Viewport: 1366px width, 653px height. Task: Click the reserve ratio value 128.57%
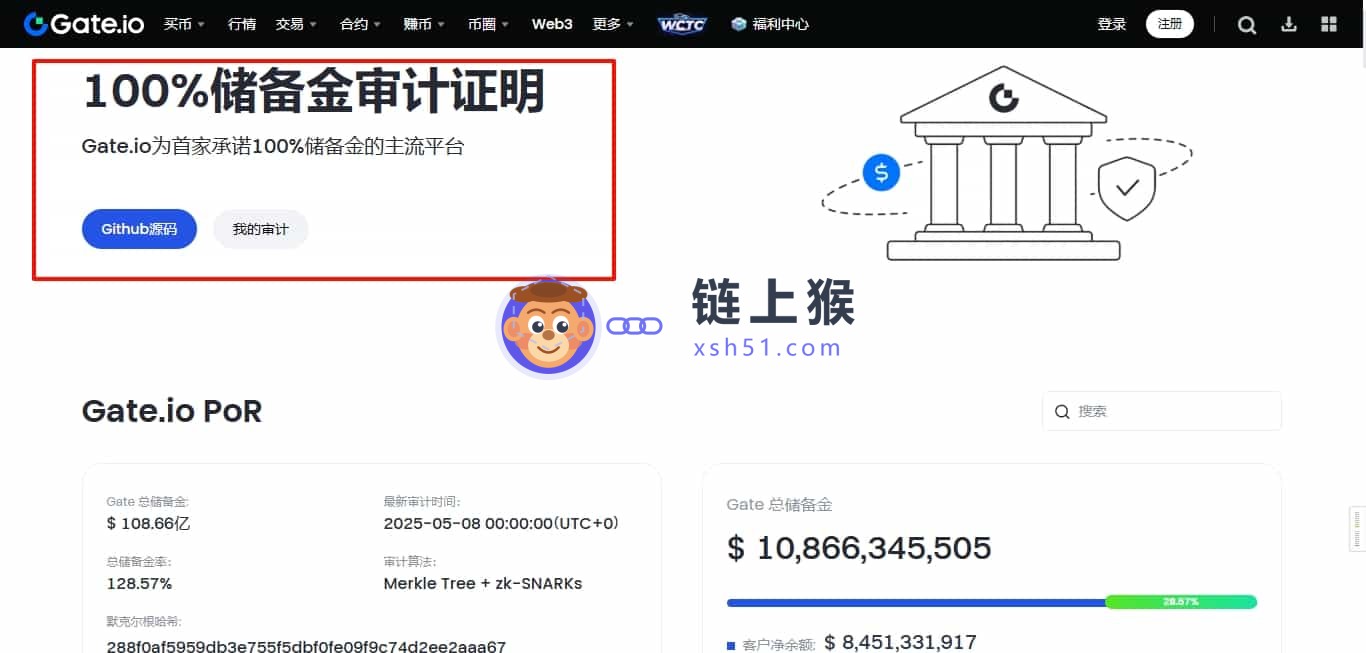pyautogui.click(x=139, y=583)
